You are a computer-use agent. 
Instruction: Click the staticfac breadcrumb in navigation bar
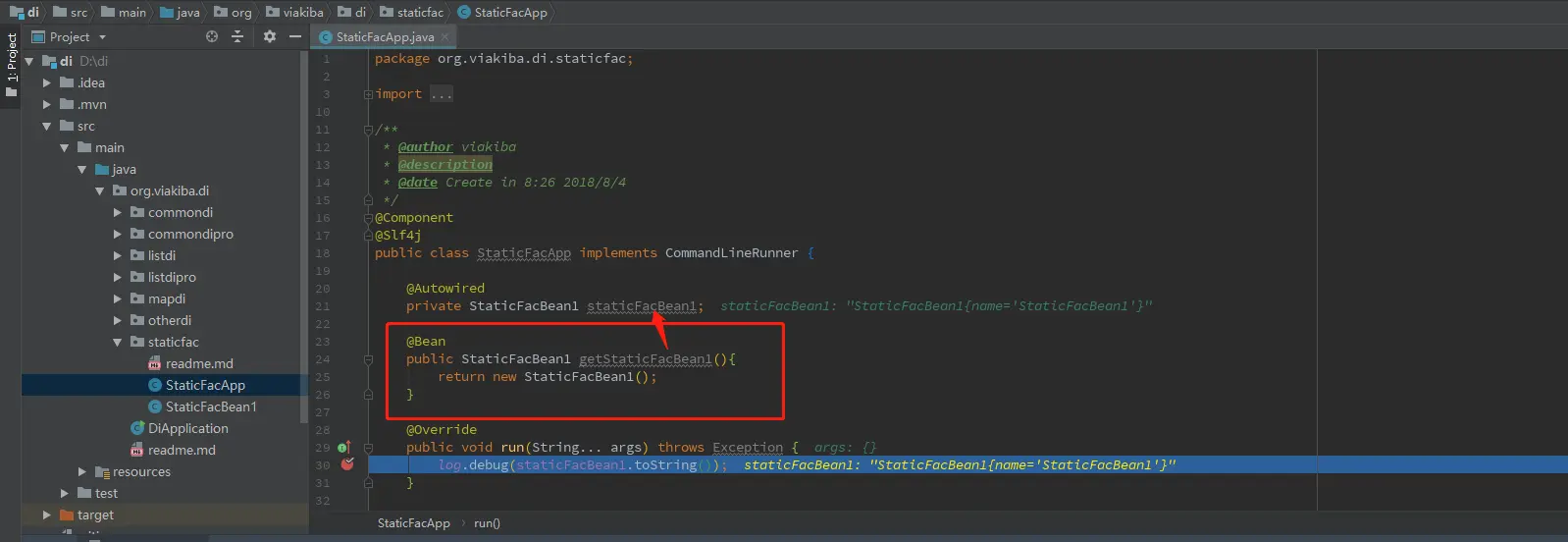[411, 12]
